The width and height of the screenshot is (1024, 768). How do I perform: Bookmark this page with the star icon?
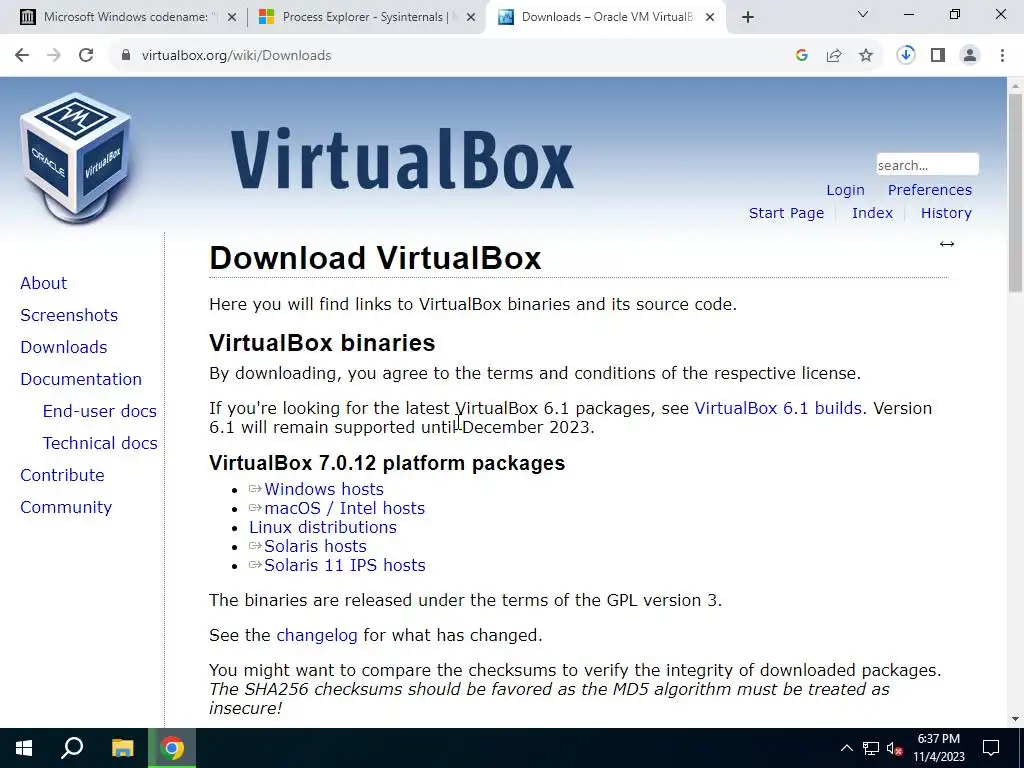pos(866,56)
